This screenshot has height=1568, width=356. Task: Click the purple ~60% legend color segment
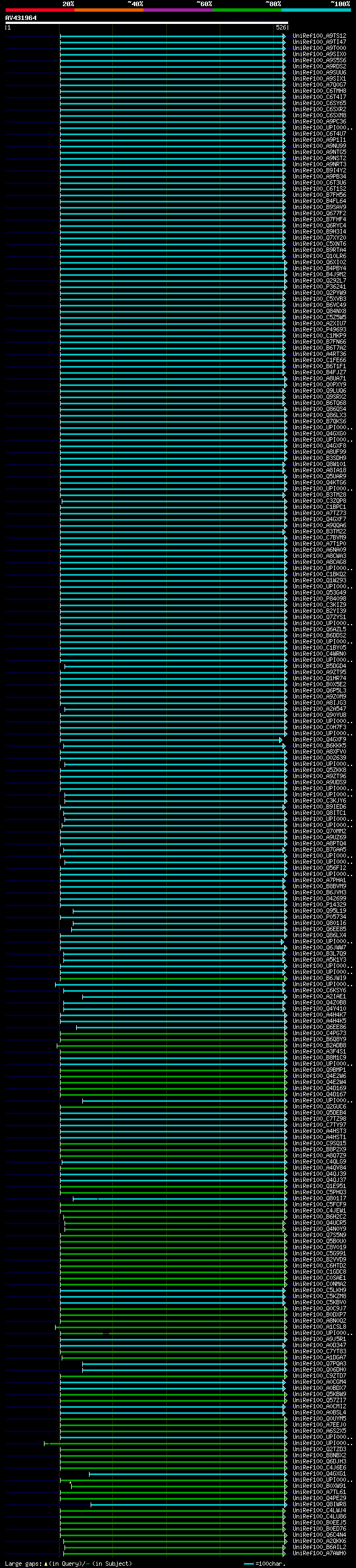tap(179, 10)
